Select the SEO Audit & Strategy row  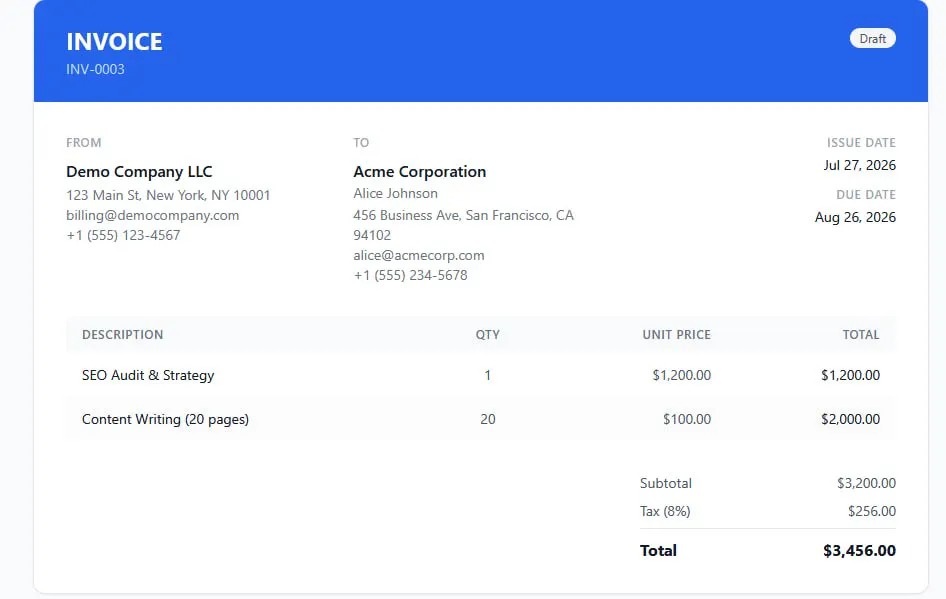point(481,375)
